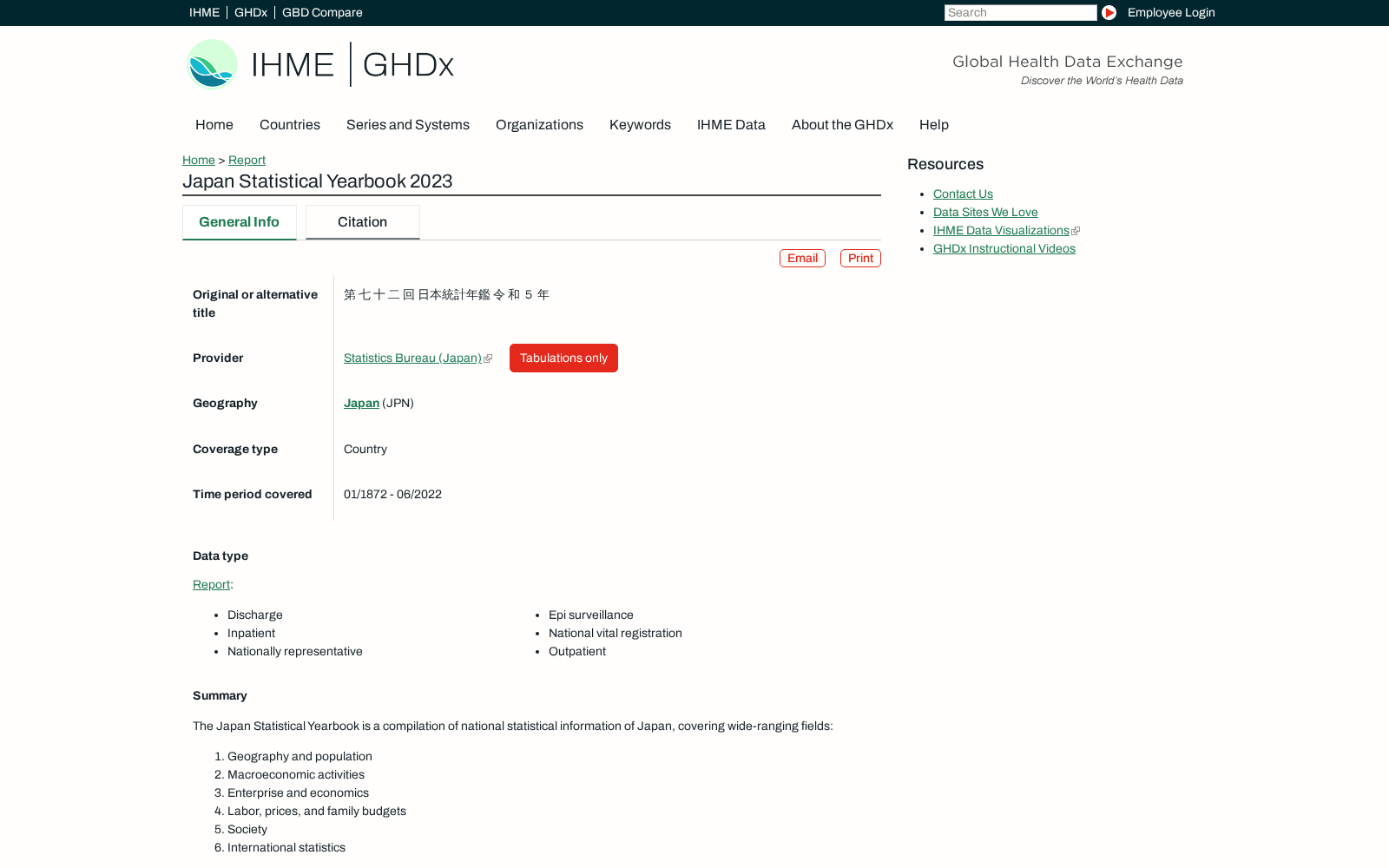
Task: Open Series and Systems menu item
Action: coord(408,125)
